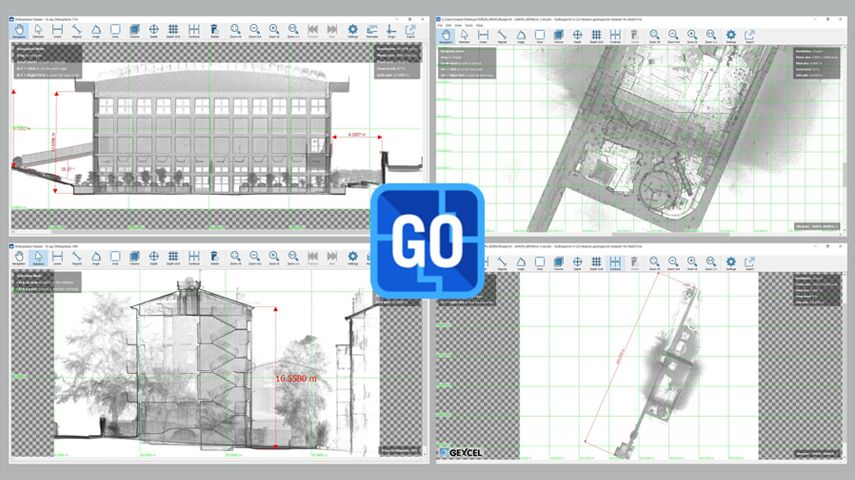Choose Area tool in top-left window

[x=115, y=31]
